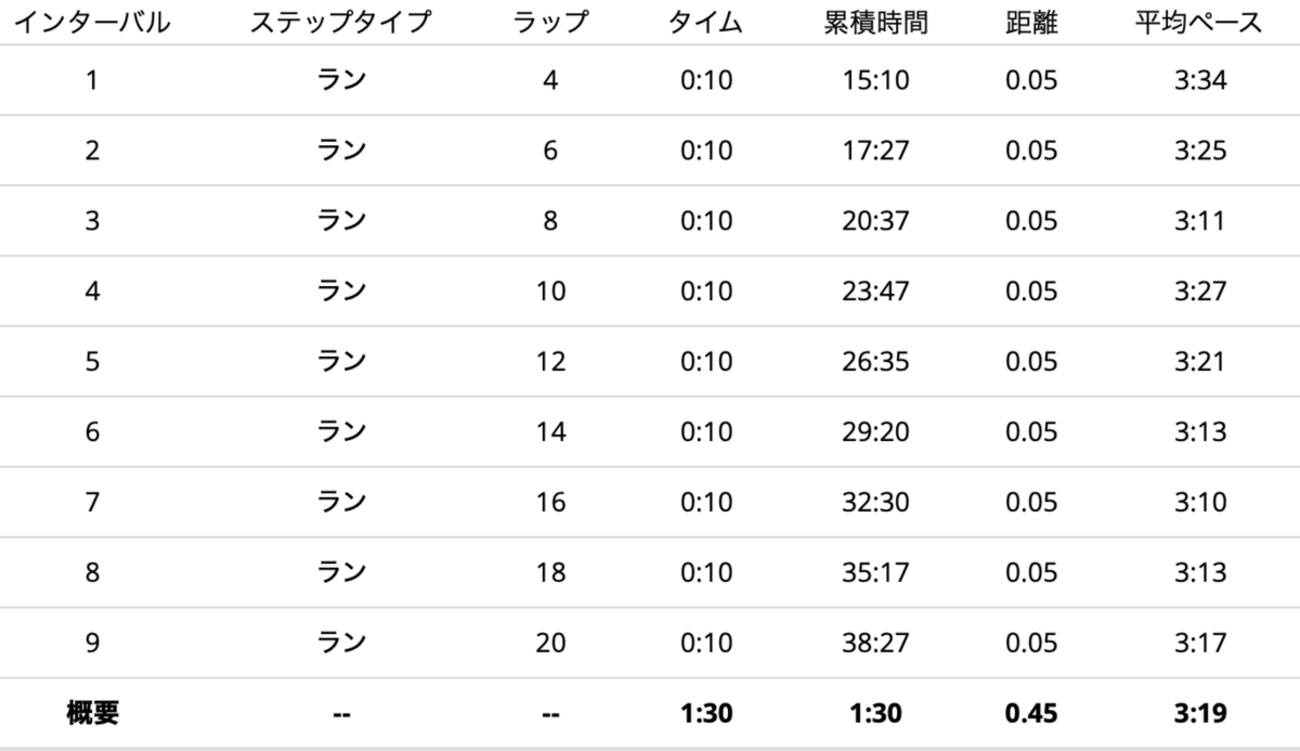Sort by the 累積時間 column header
Screen dimensions: 1300x751
875,23
